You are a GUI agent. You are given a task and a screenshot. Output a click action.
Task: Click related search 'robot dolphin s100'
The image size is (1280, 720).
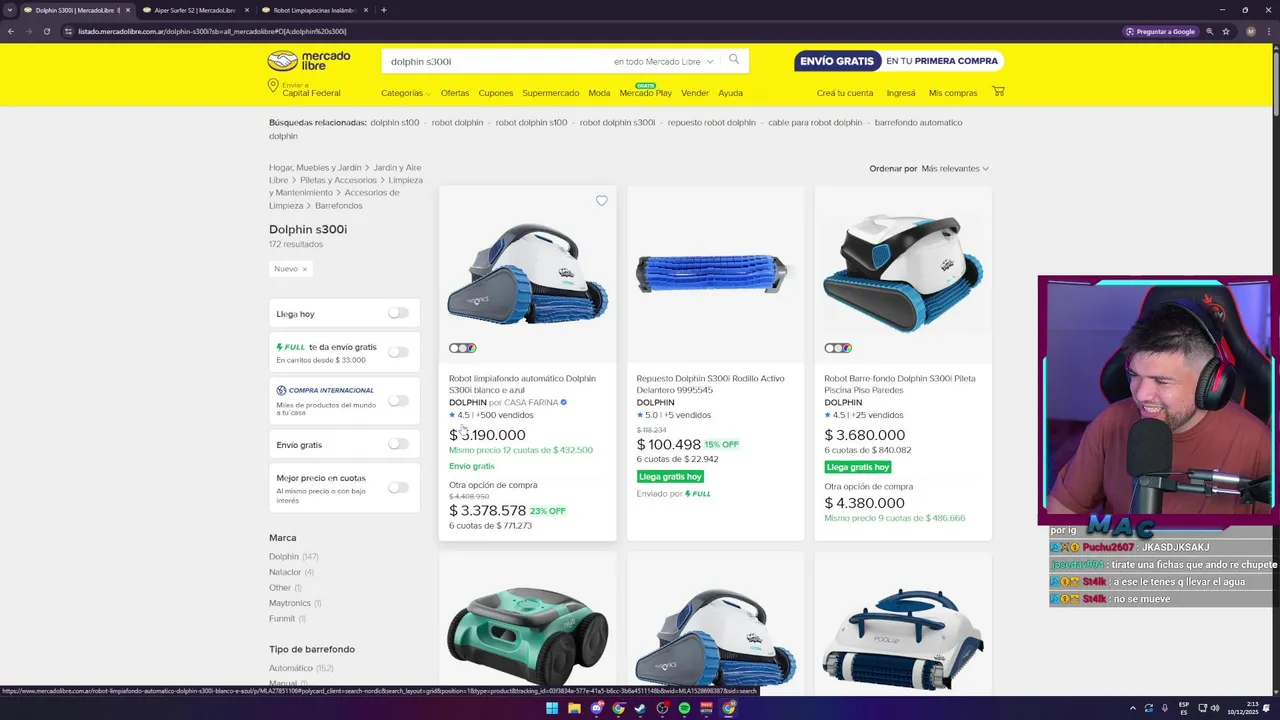[531, 123]
